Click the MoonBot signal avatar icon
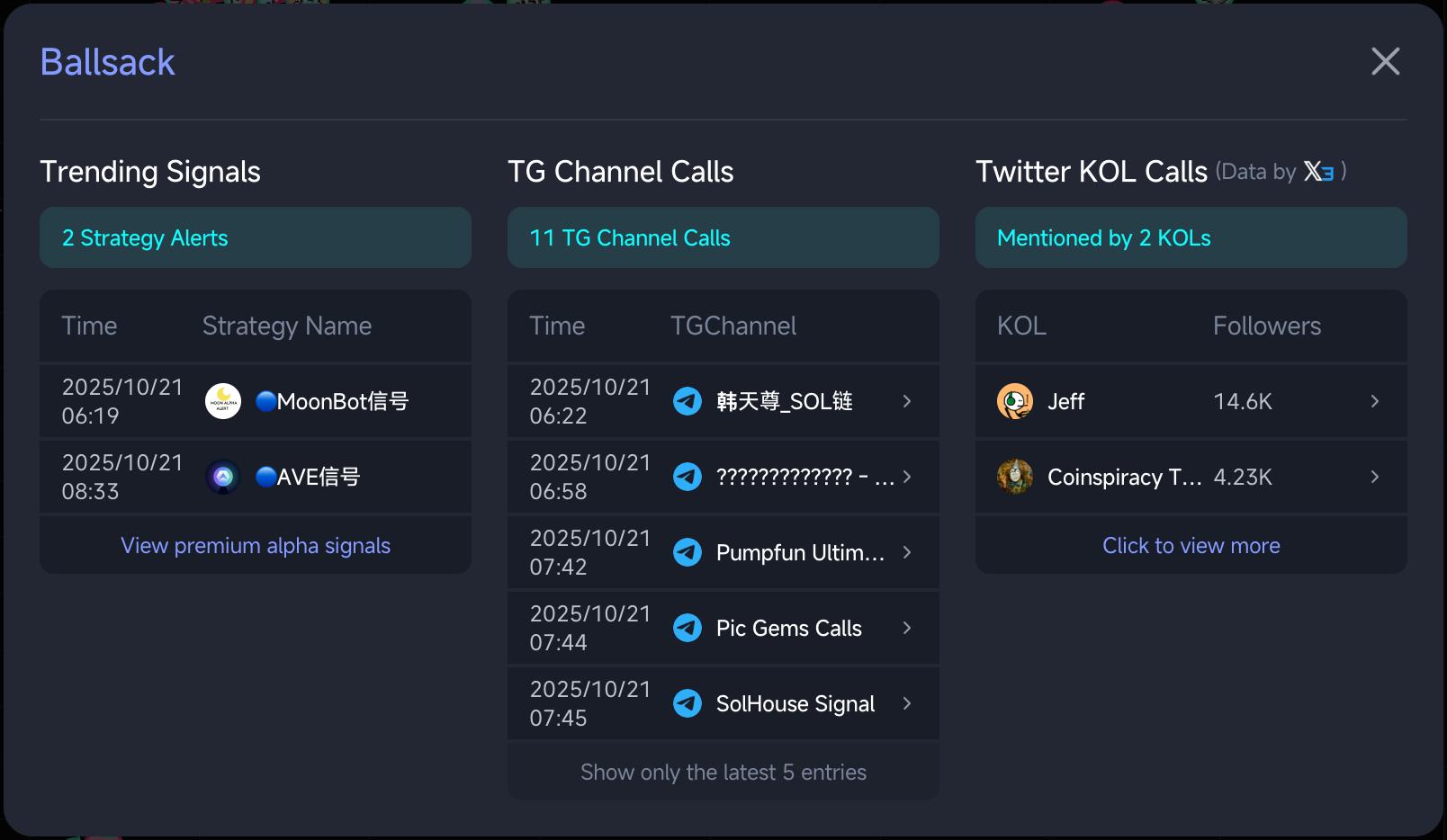The image size is (1447, 840). click(x=223, y=401)
